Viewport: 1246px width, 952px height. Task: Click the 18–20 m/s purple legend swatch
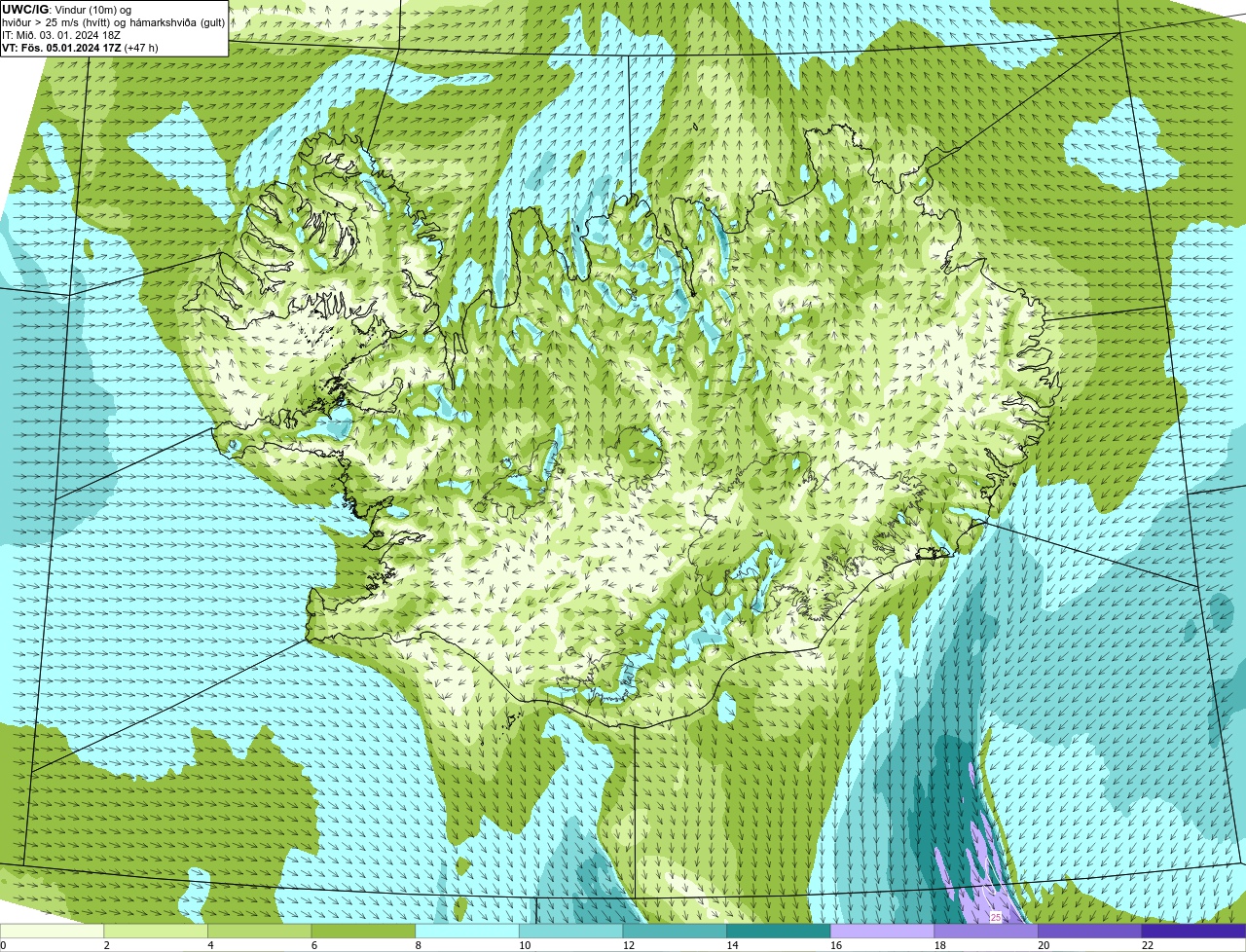coord(986,931)
